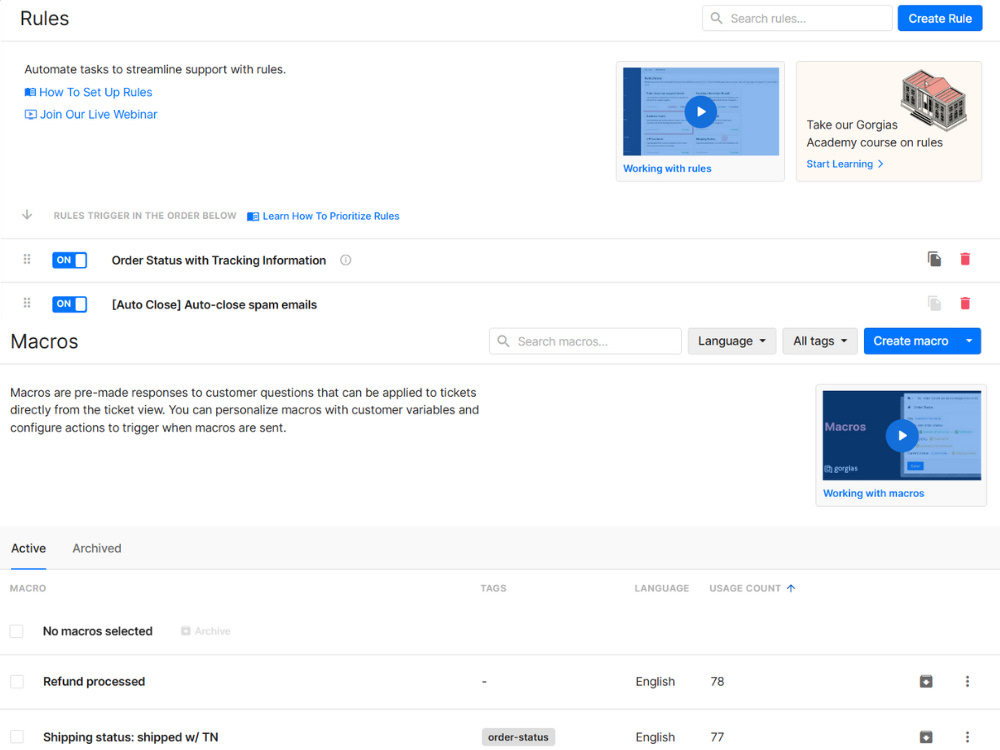Expand the Create macro dropdown arrow

(x=969, y=341)
